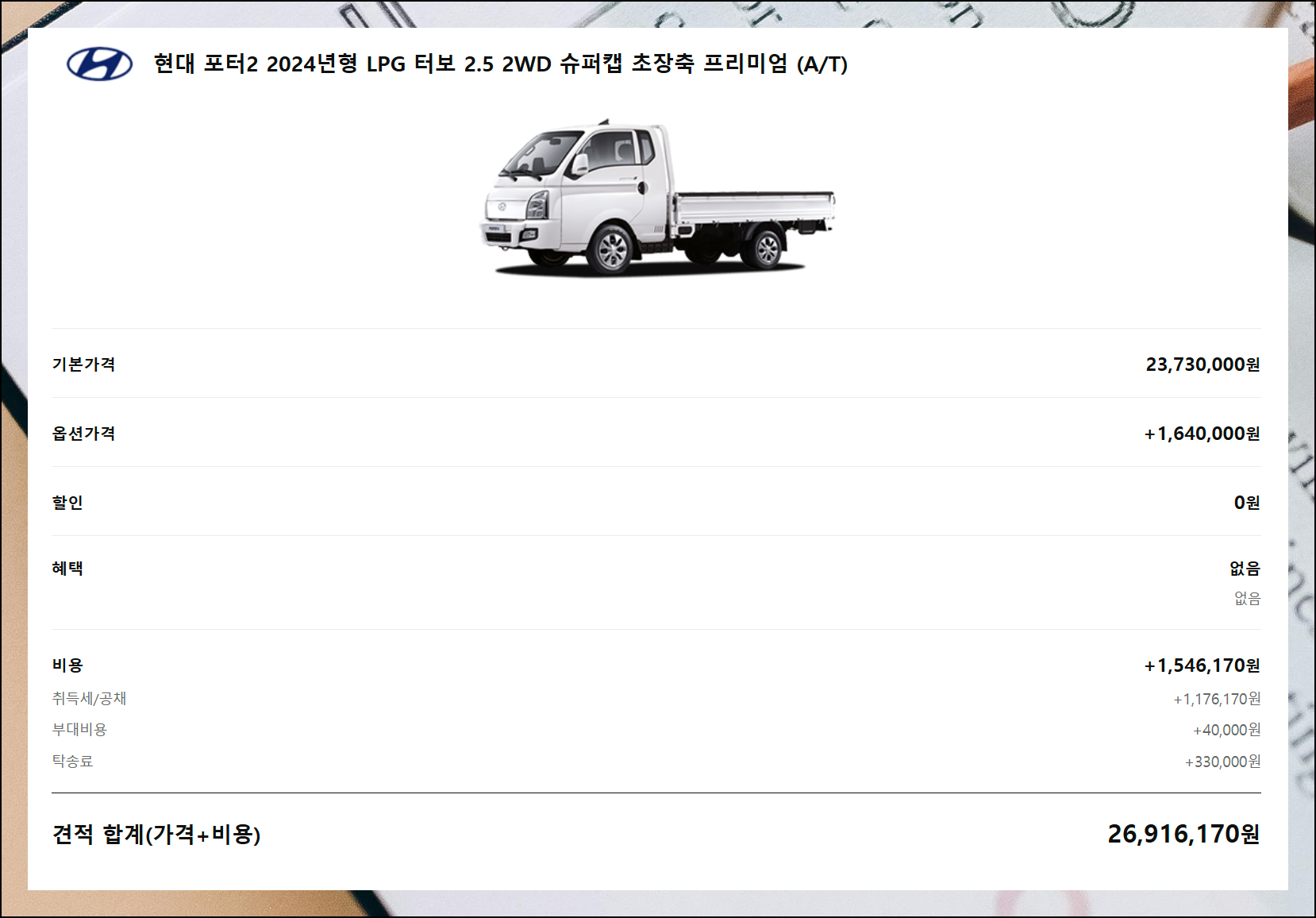Click the '기본가격' label
Screen dimensions: 1316x918
coord(84,364)
